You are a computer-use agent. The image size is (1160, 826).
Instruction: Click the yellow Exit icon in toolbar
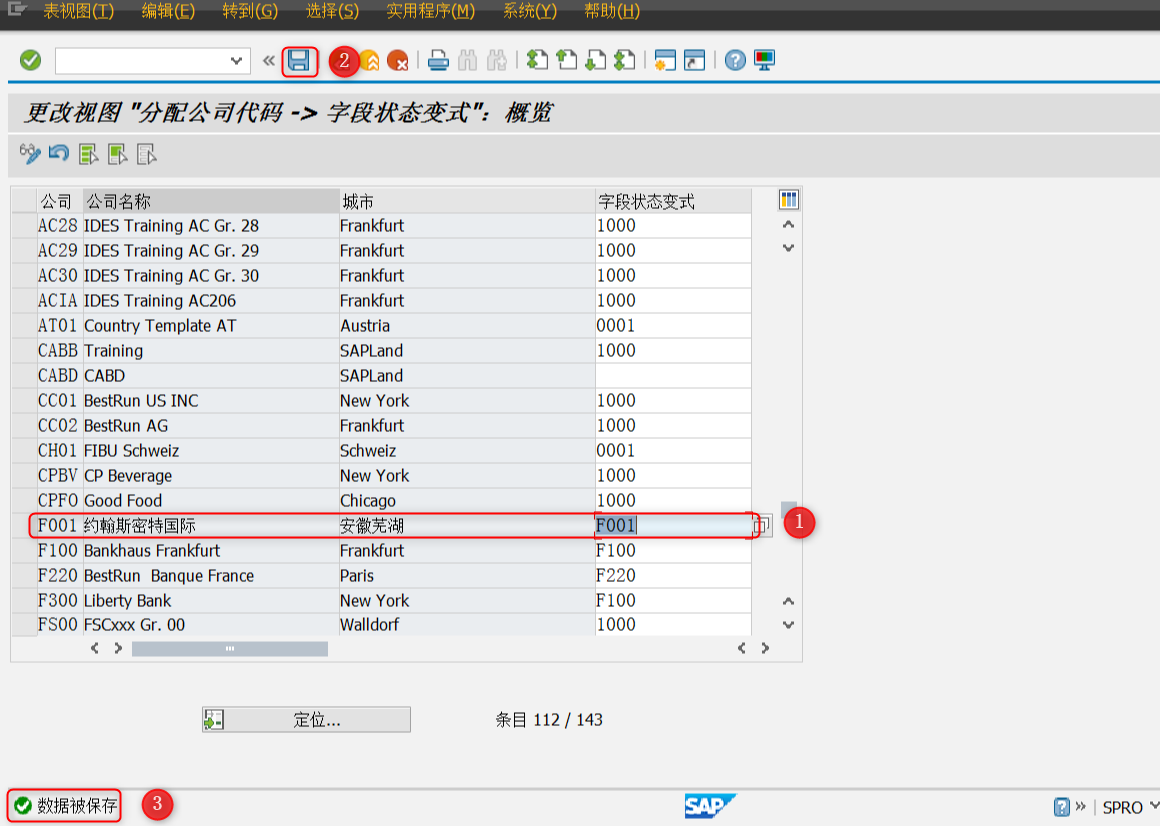[369, 61]
